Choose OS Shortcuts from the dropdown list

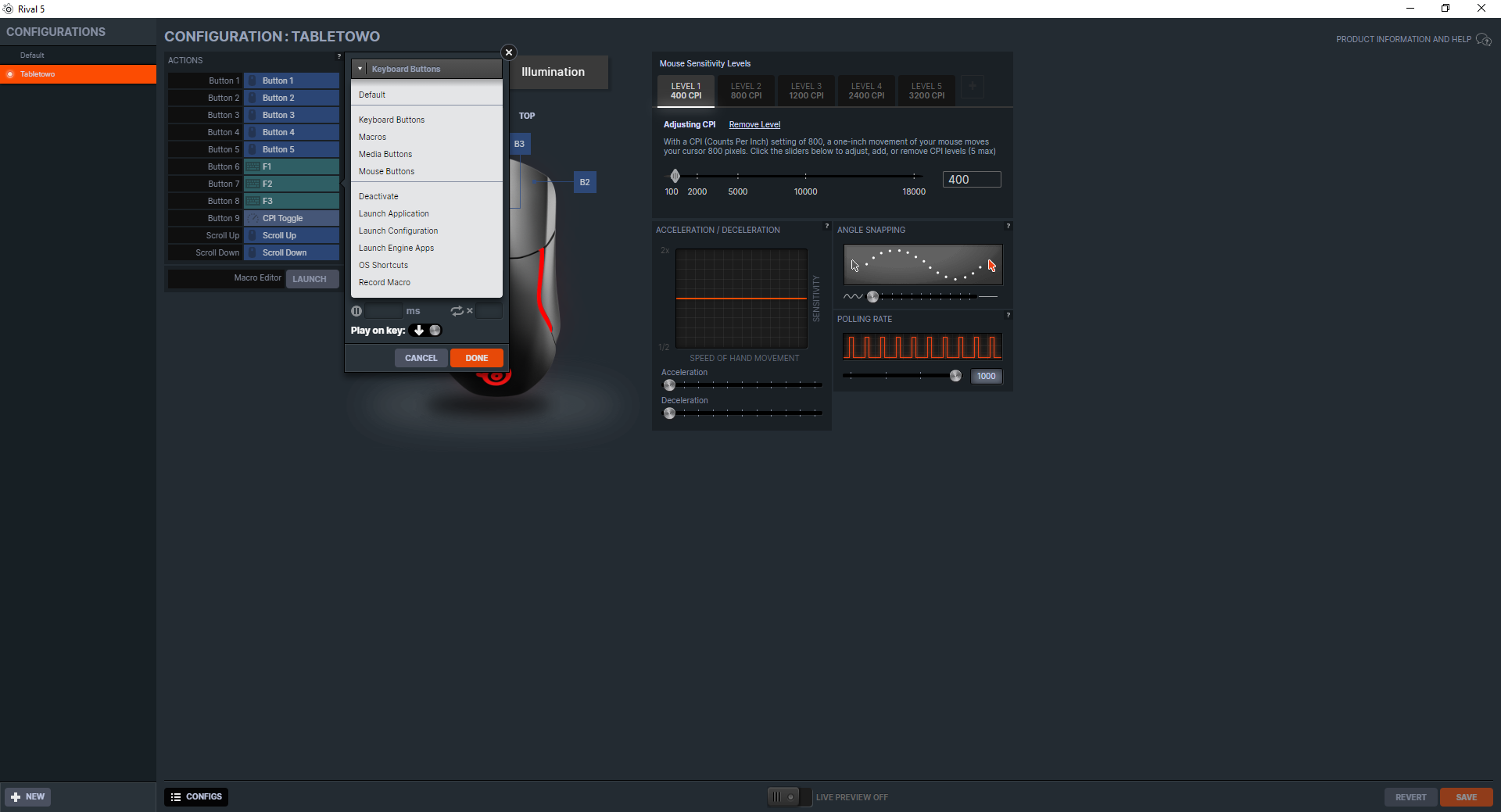pyautogui.click(x=427, y=265)
